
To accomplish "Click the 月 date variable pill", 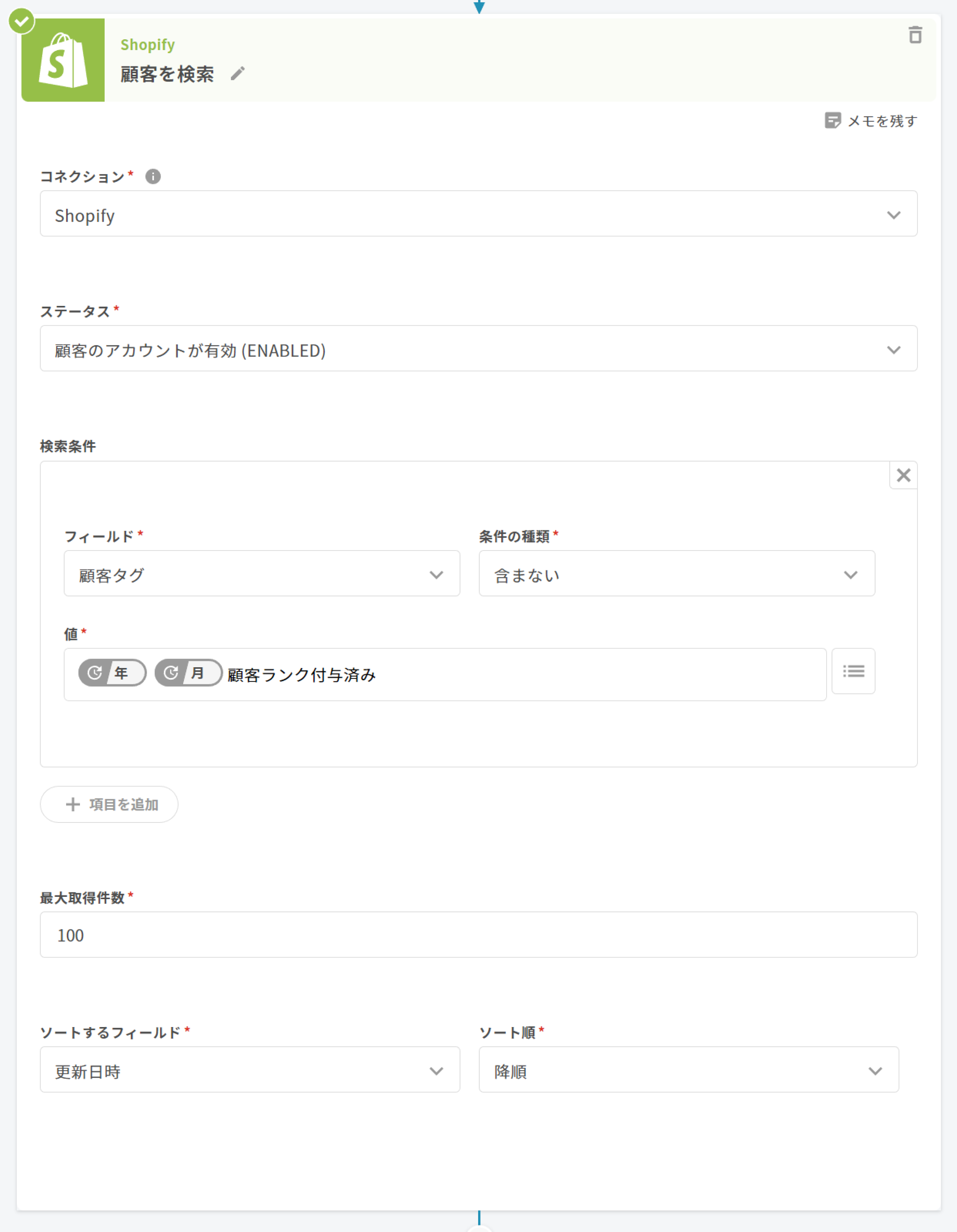I will pos(188,672).
